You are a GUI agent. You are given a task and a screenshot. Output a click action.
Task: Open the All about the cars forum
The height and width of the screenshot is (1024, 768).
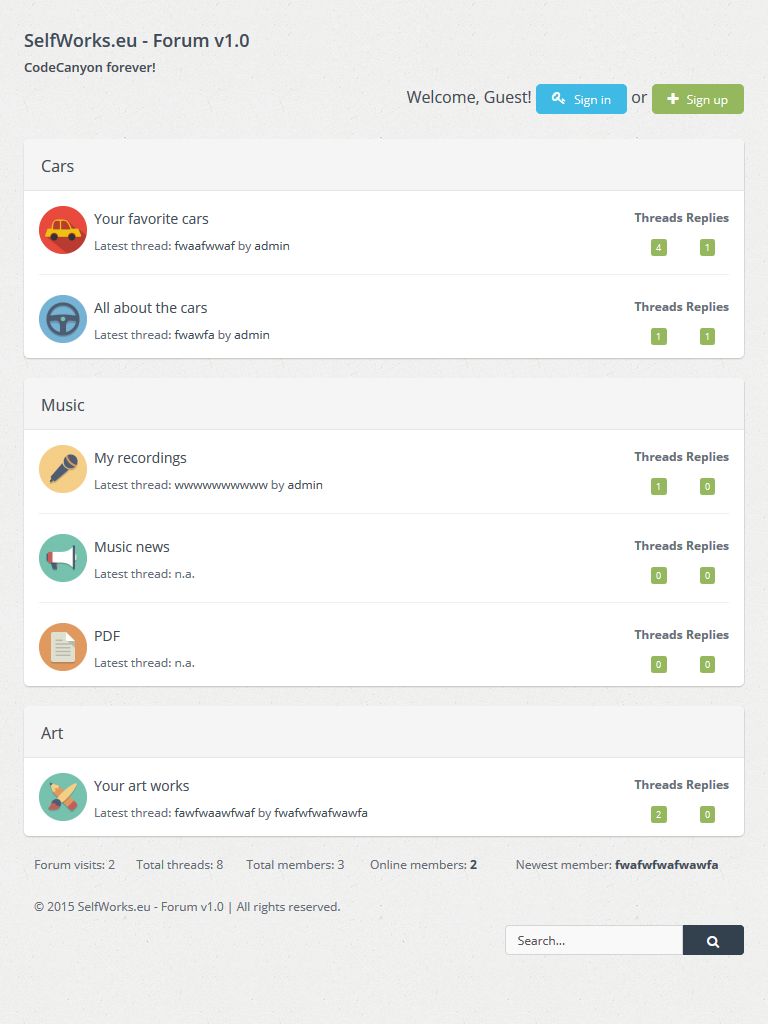tap(150, 308)
